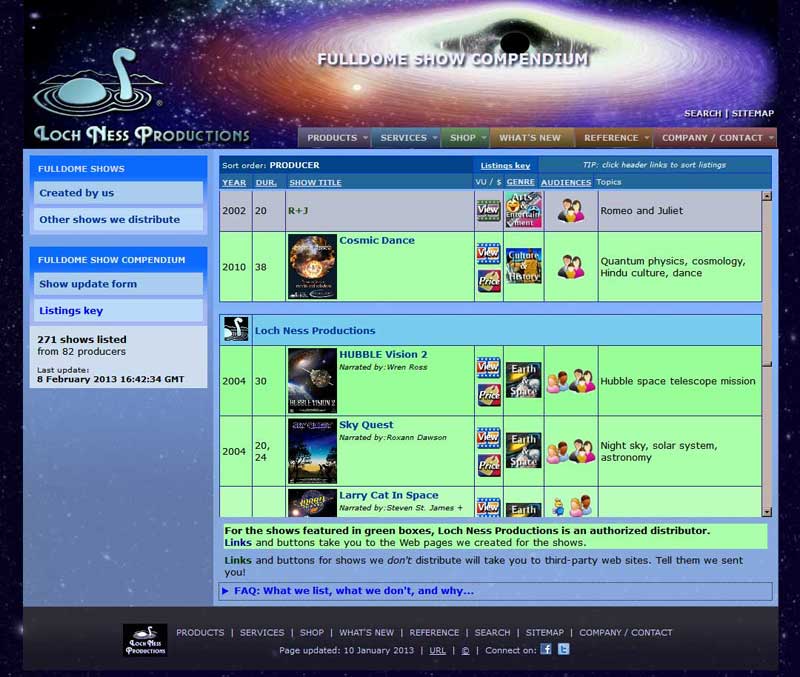This screenshot has height=677, width=800.
Task: Click the Loch Ness monster logo in header
Action: point(97,82)
